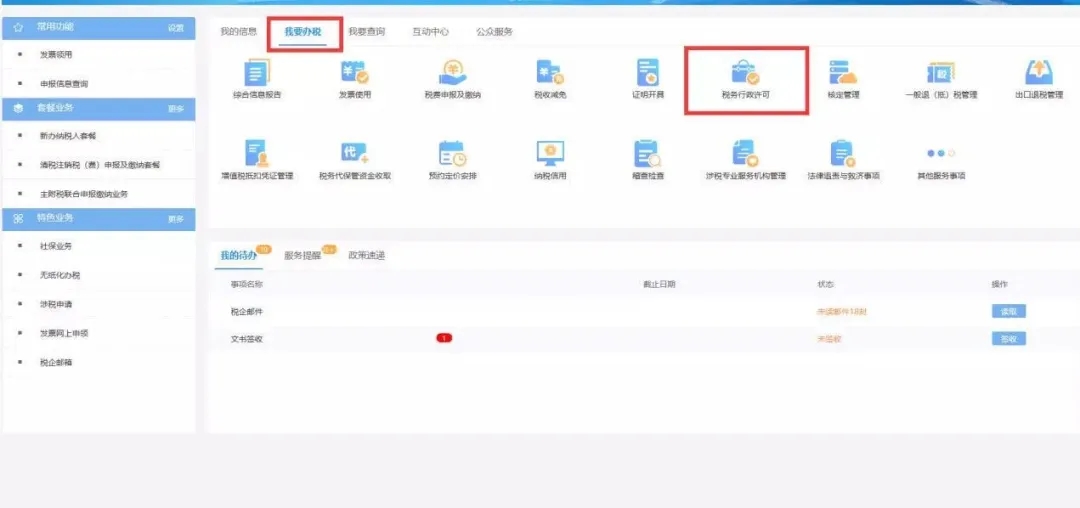Click the 读取 button for 税企邮件
The width and height of the screenshot is (1080, 508).
pos(1008,312)
